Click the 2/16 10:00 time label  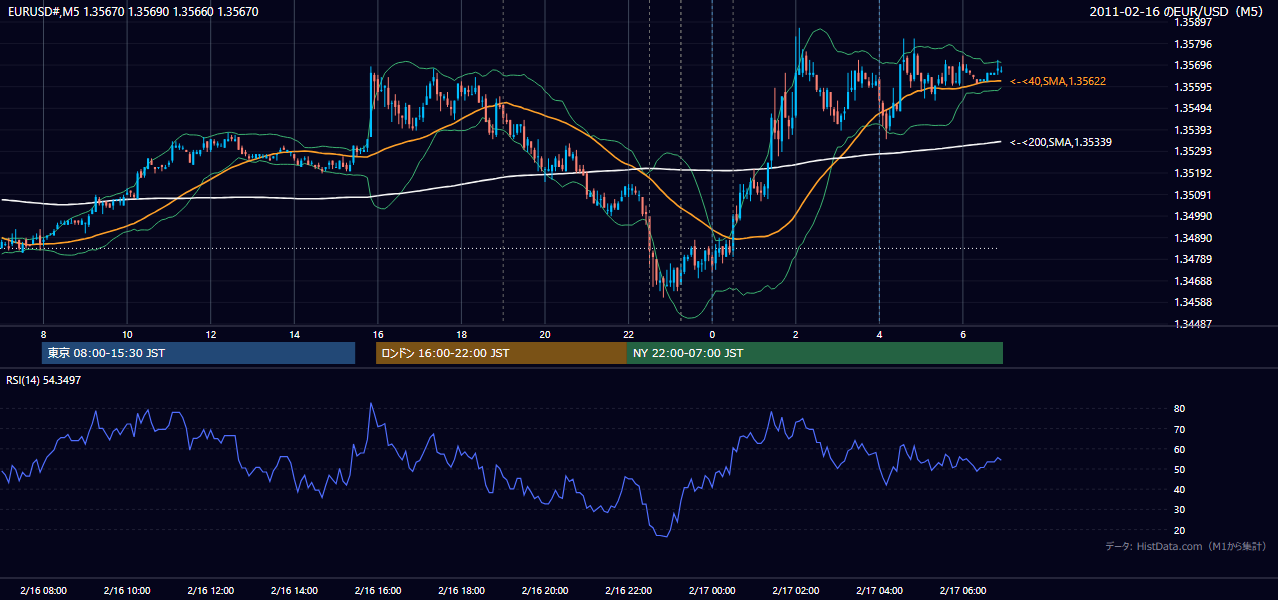127,590
